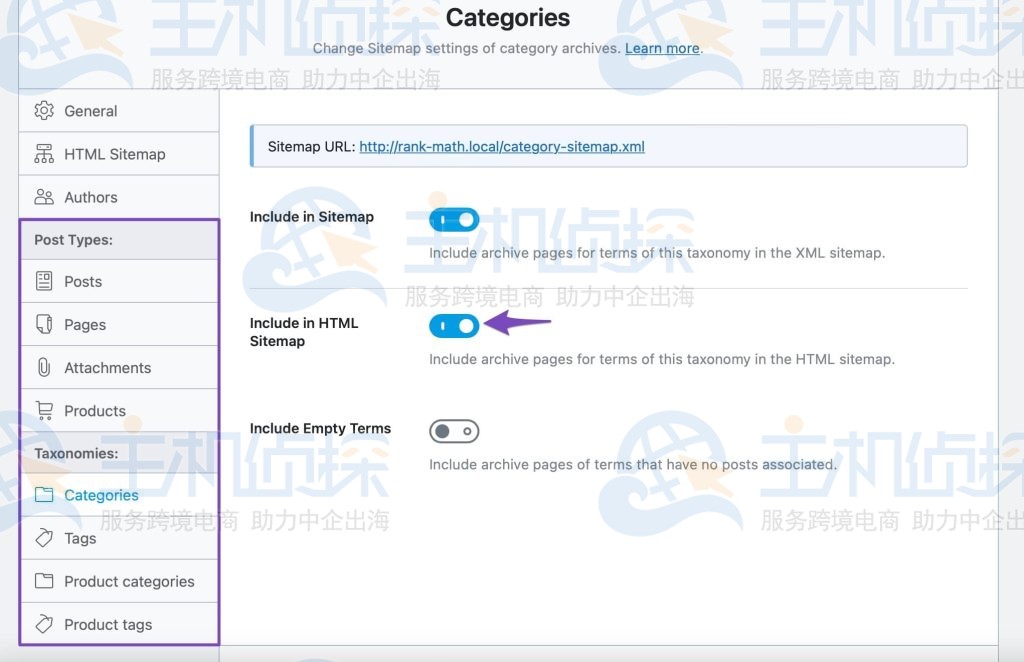Open the Authors settings section
1024x662 pixels.
pos(90,197)
